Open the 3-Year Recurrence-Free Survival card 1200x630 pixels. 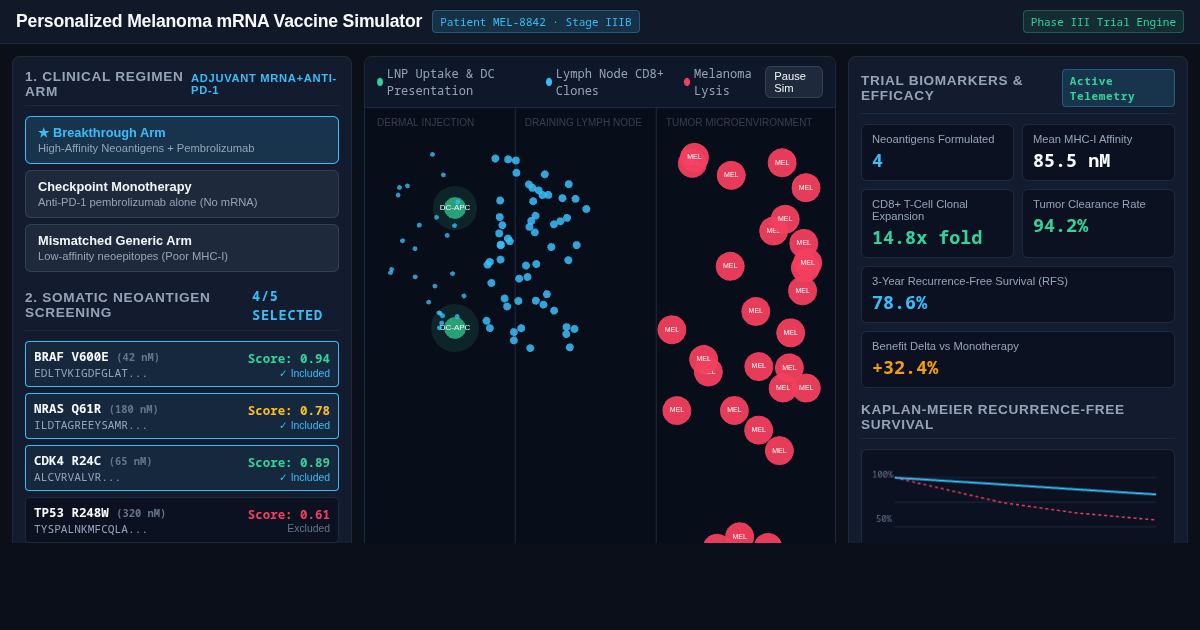[1018, 295]
